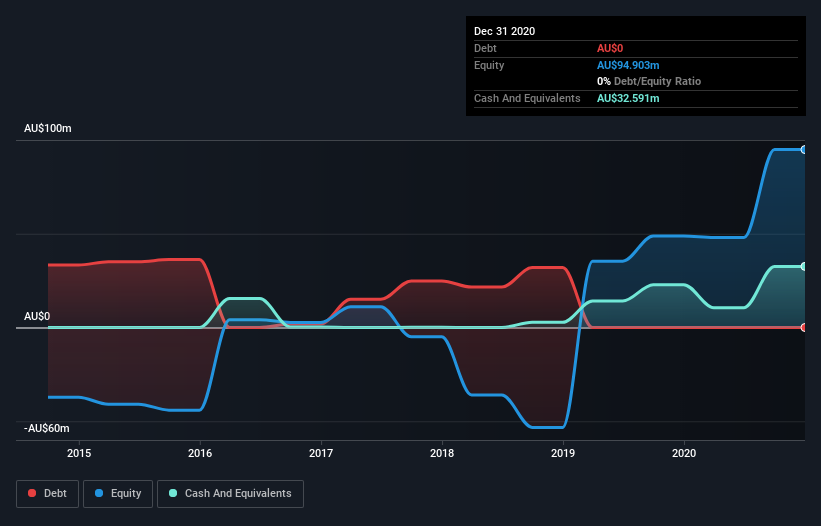
Task: Click the 2019 x-axis label
Action: click(x=563, y=453)
